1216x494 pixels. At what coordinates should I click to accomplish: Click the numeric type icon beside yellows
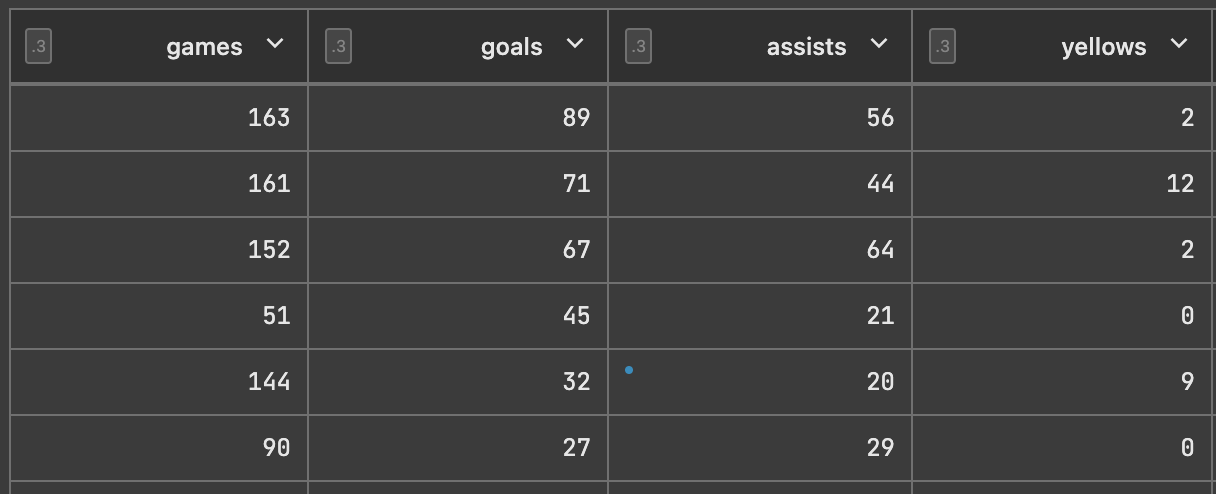pos(942,46)
